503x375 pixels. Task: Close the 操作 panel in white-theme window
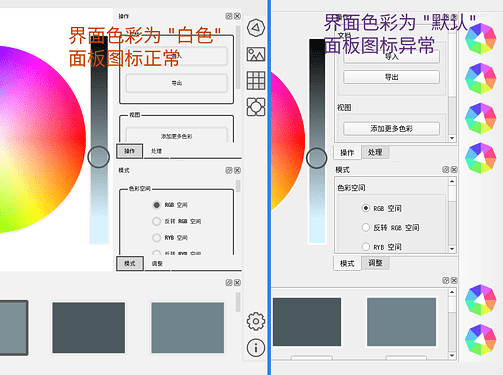click(237, 16)
